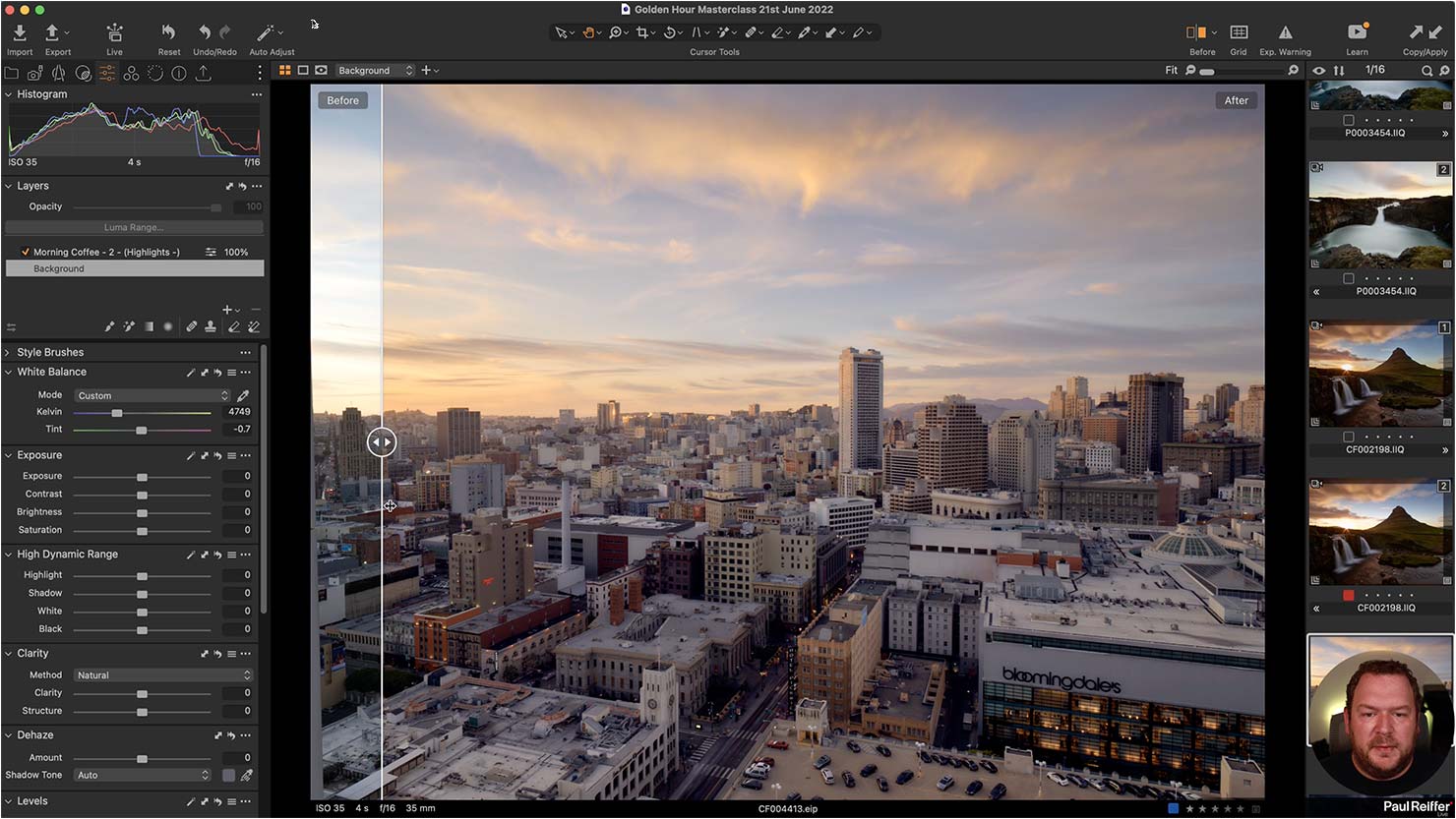Open the Live capture tool
1456x819 pixels.
click(114, 33)
